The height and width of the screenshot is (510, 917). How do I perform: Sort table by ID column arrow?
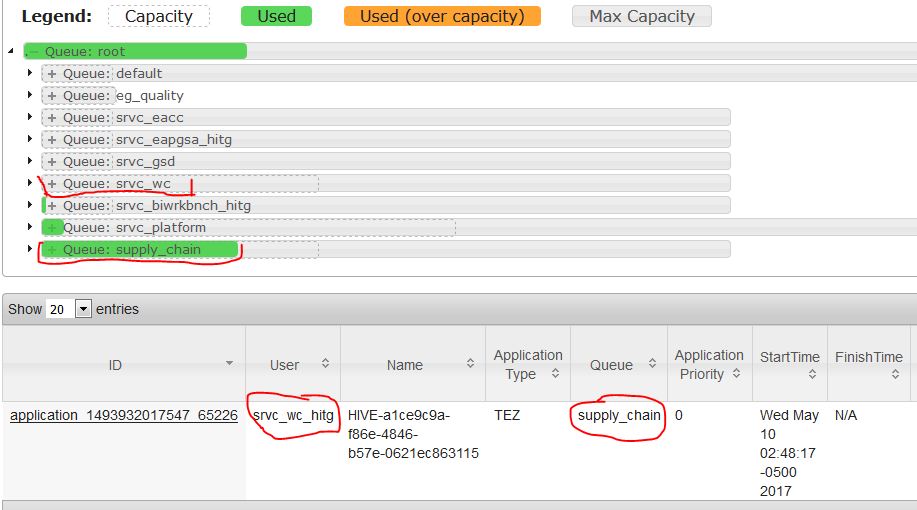[229, 363]
